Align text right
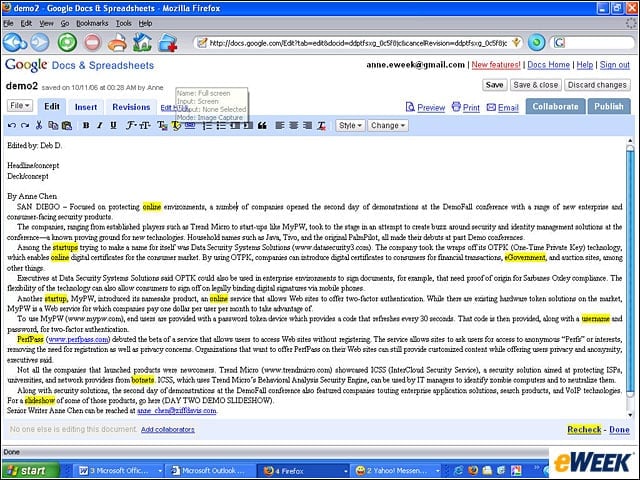Viewport: 640px width, 480px height. tap(307, 126)
